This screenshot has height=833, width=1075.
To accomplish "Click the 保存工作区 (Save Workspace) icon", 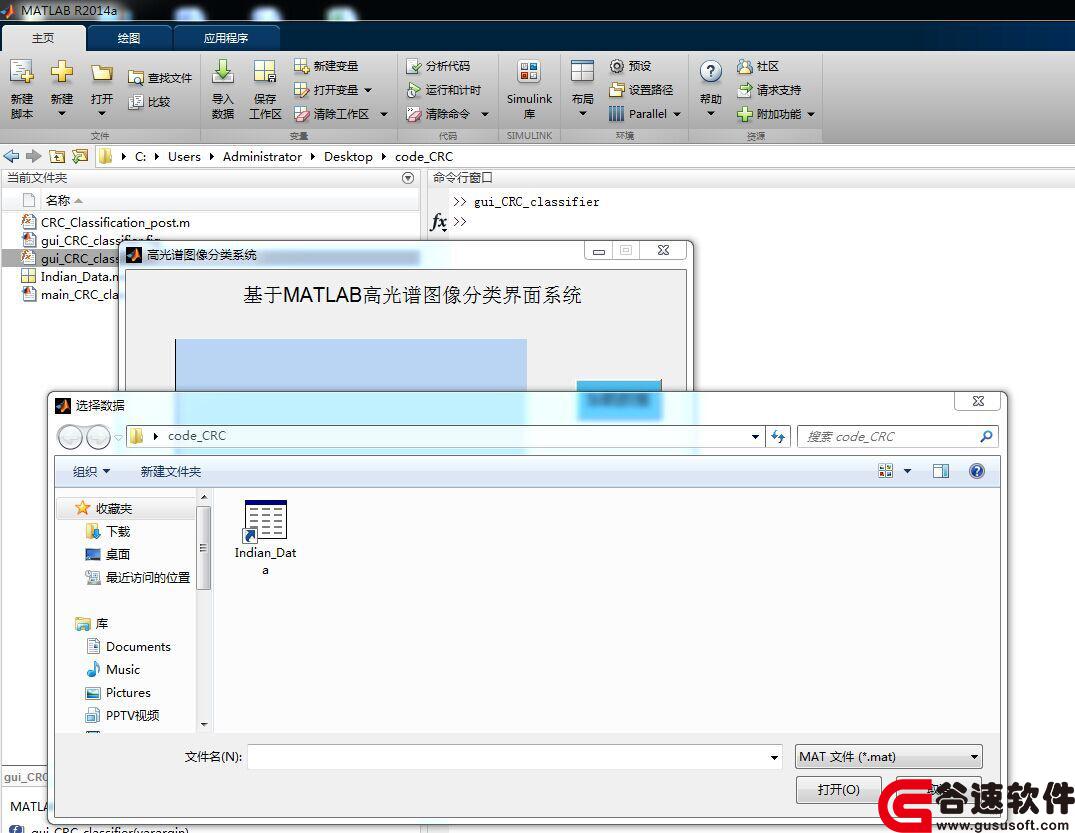I will (265, 72).
